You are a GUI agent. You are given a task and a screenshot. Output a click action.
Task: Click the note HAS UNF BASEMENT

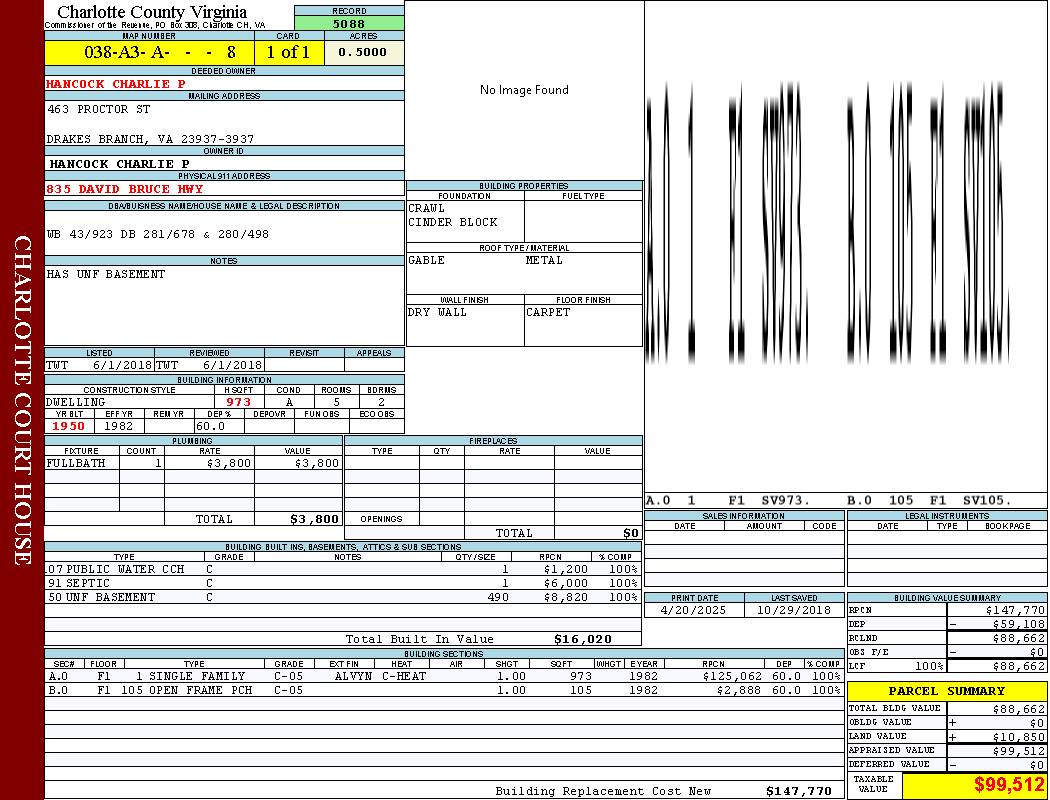(106, 274)
